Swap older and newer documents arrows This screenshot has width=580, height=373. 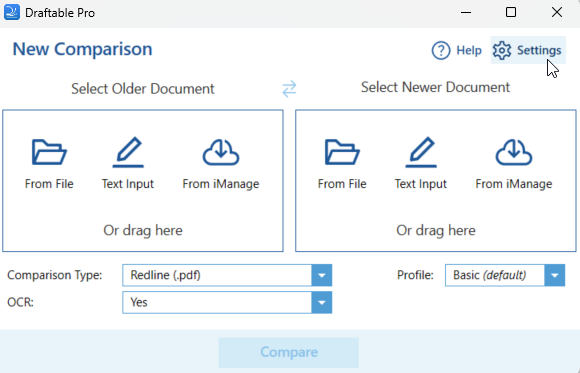(289, 89)
